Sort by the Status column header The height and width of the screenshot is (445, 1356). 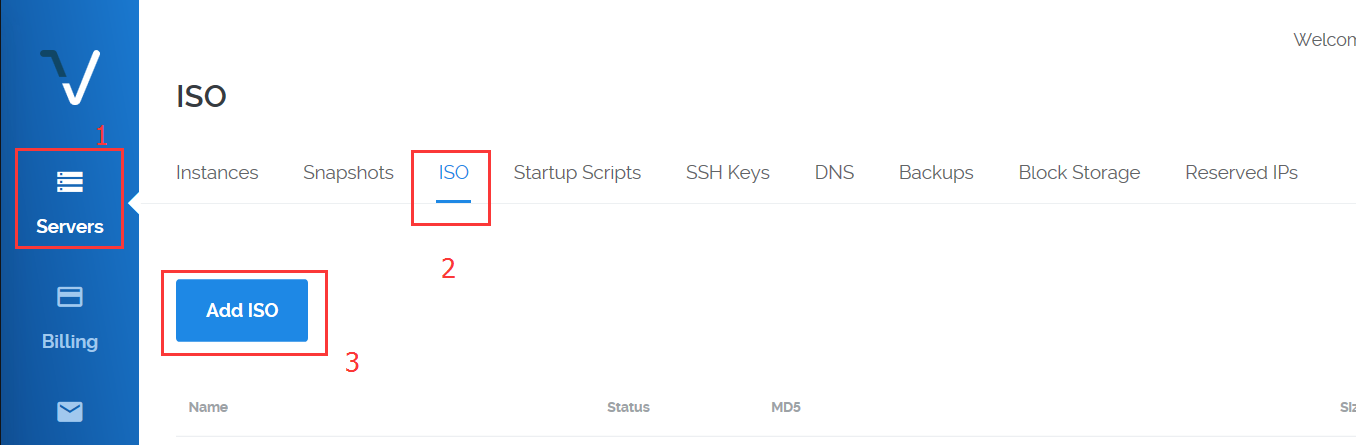[x=628, y=407]
